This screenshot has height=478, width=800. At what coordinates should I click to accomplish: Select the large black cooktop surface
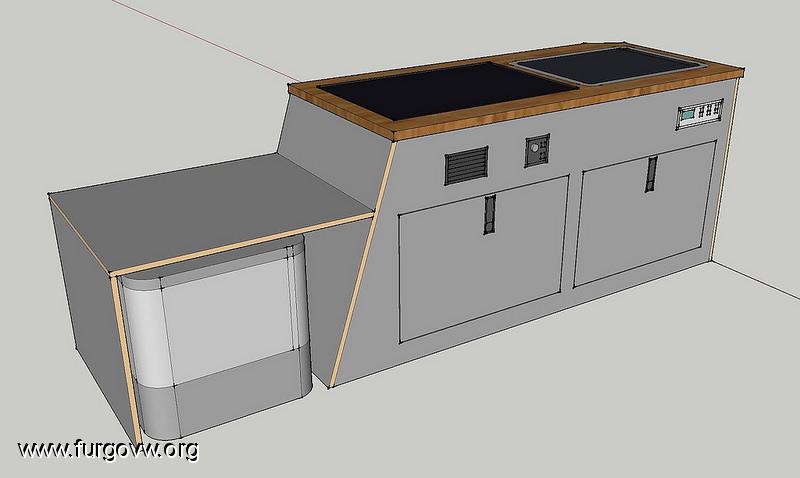447,90
